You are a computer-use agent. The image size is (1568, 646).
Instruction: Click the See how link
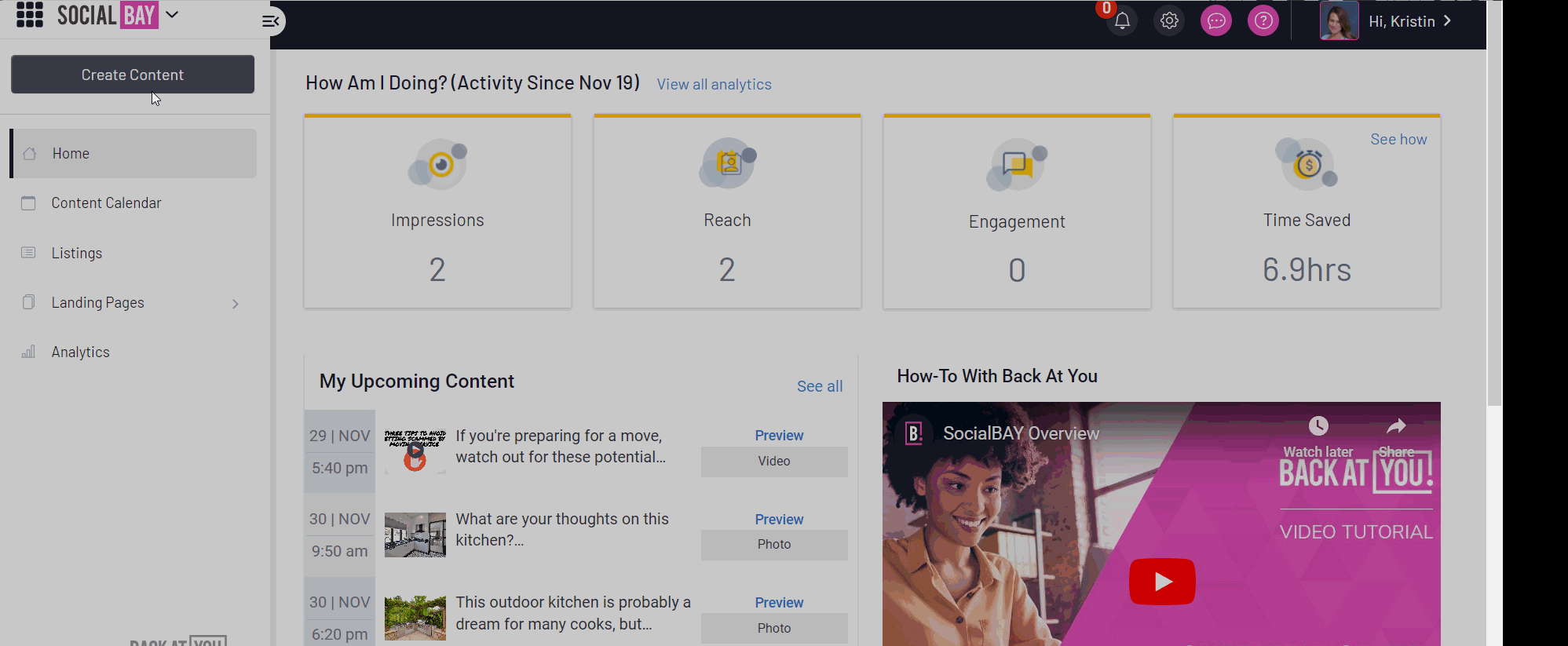point(1398,140)
